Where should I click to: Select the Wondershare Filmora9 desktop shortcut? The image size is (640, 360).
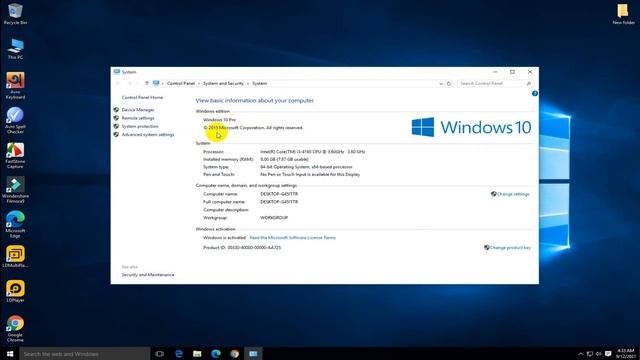click(x=15, y=190)
